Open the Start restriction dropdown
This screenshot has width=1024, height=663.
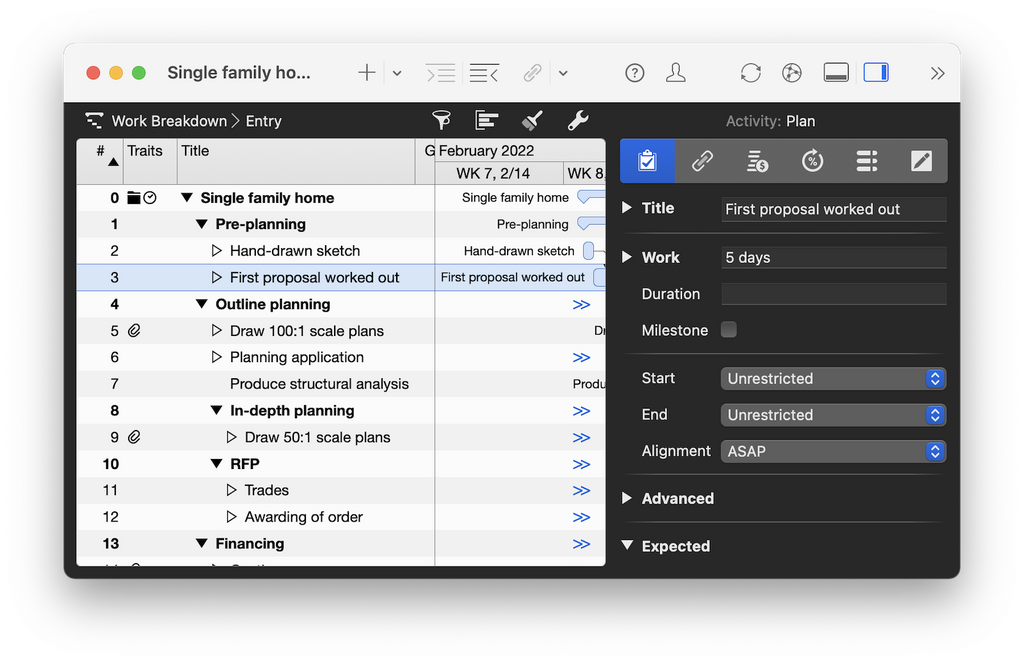coord(833,379)
